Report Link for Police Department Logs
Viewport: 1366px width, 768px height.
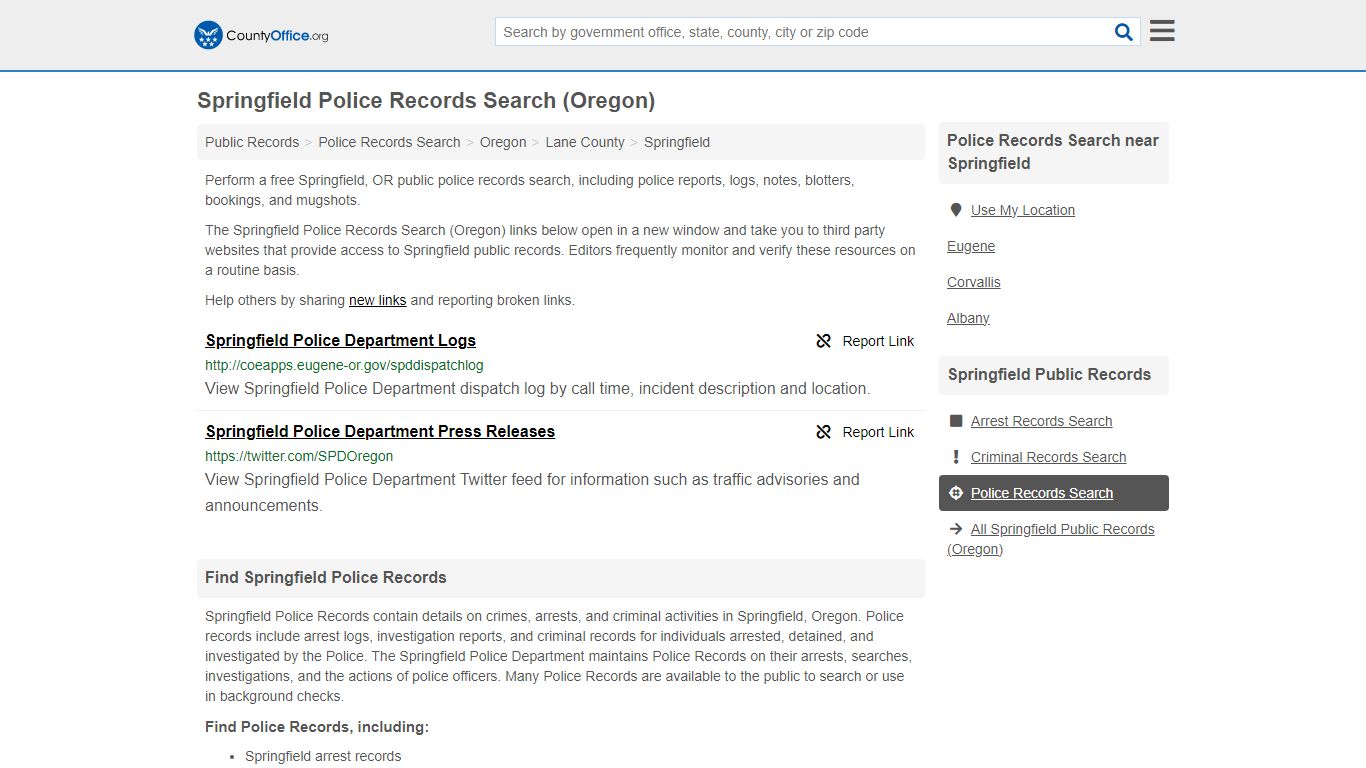pyautogui.click(x=865, y=341)
